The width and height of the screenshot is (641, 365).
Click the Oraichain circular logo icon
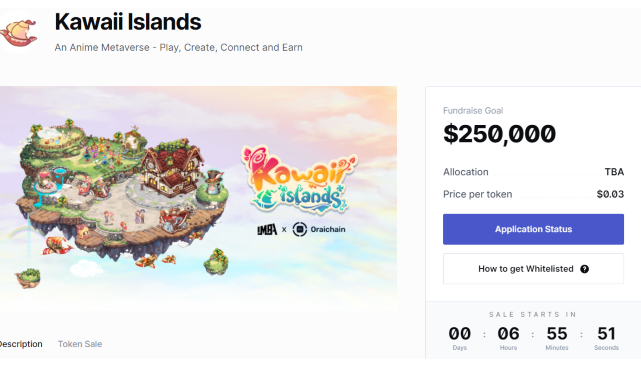300,229
